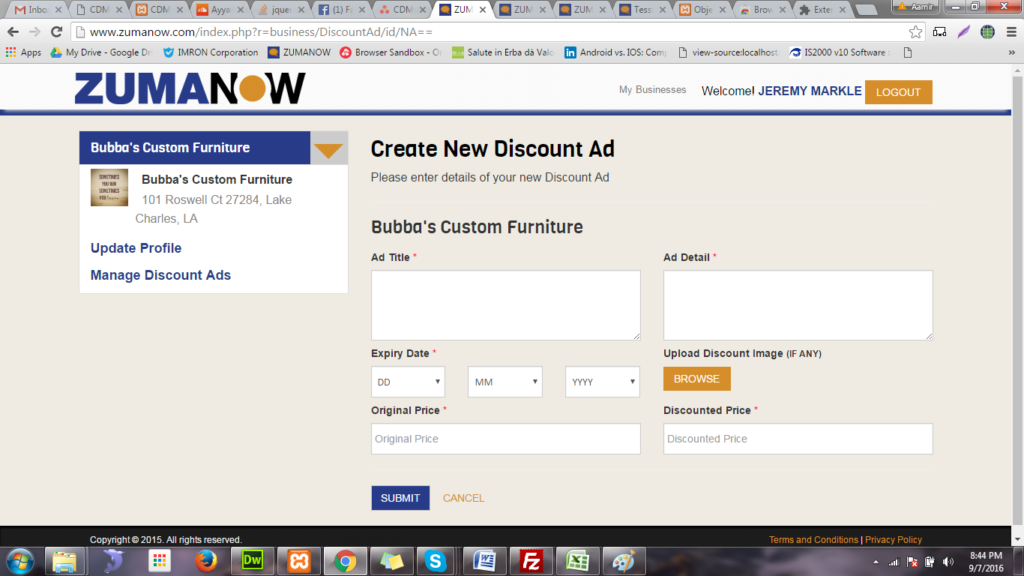Click the Original Price field
The image size is (1024, 576).
point(506,439)
